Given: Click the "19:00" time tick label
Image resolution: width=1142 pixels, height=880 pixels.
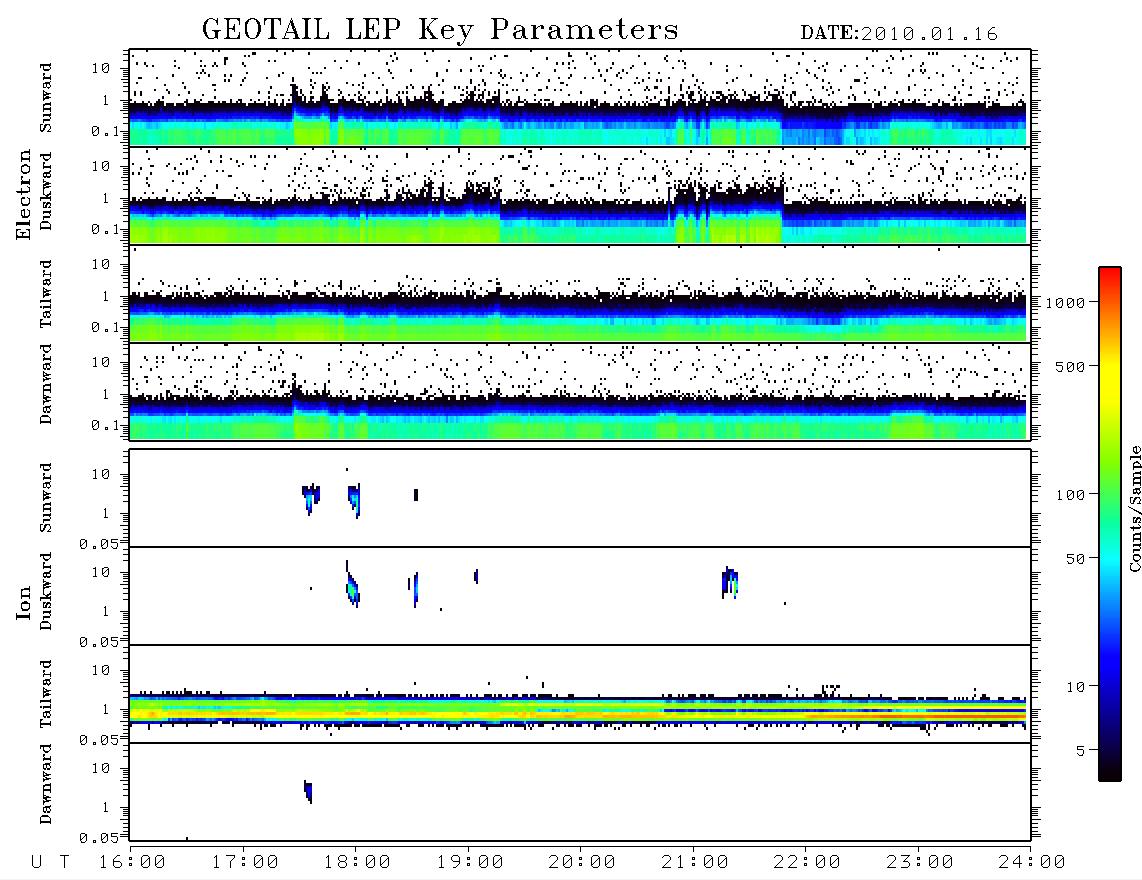Looking at the screenshot, I should click(x=470, y=863).
